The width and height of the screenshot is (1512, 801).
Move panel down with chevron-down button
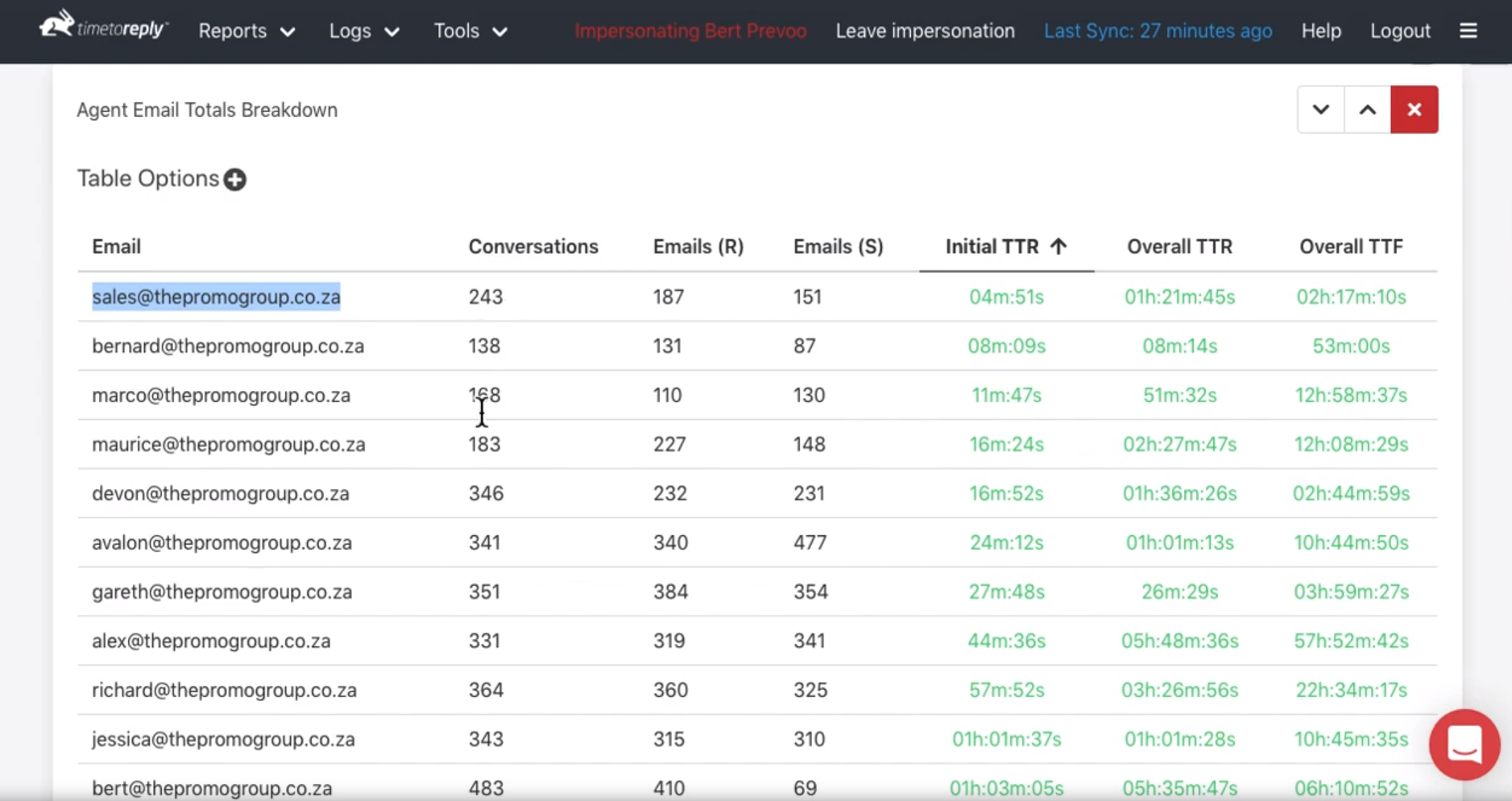coord(1320,110)
